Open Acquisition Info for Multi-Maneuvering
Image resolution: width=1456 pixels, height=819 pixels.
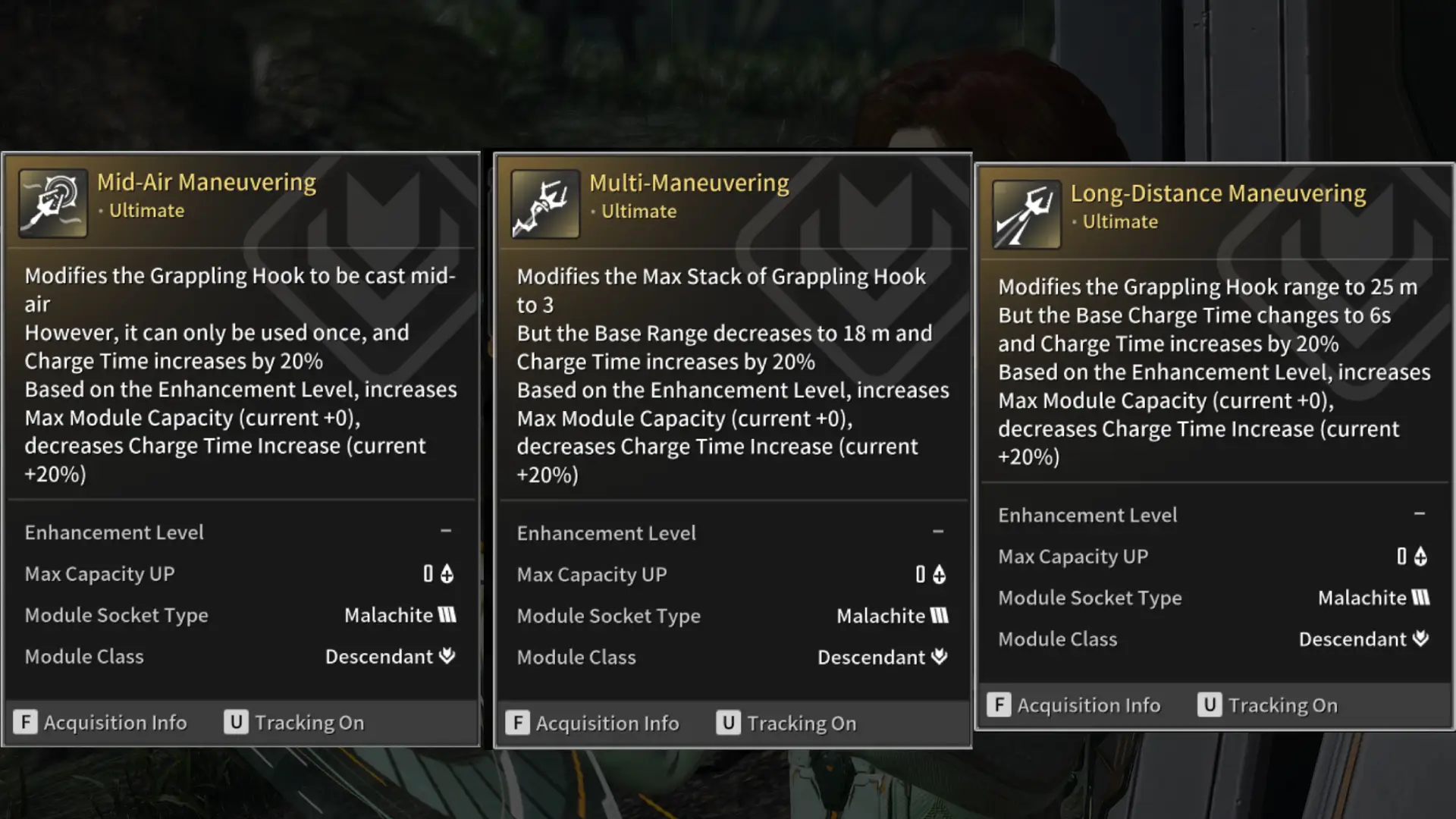(592, 723)
